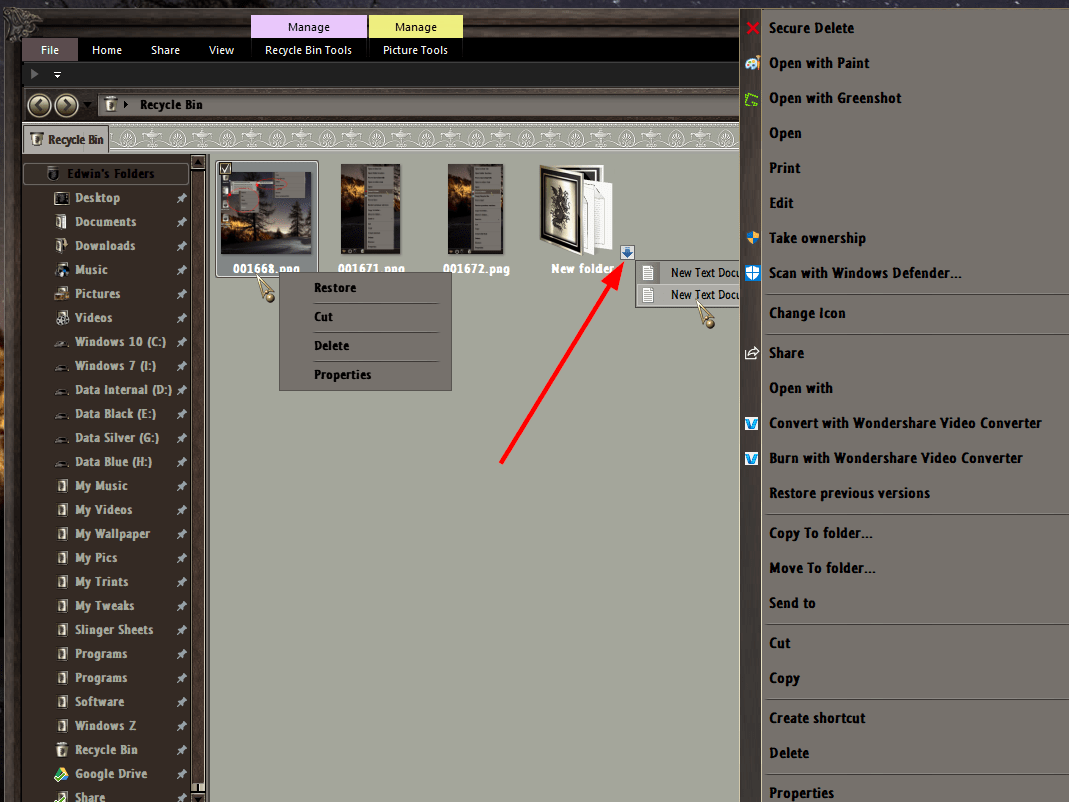Unpin Desktop from the sidebar

pos(181,198)
